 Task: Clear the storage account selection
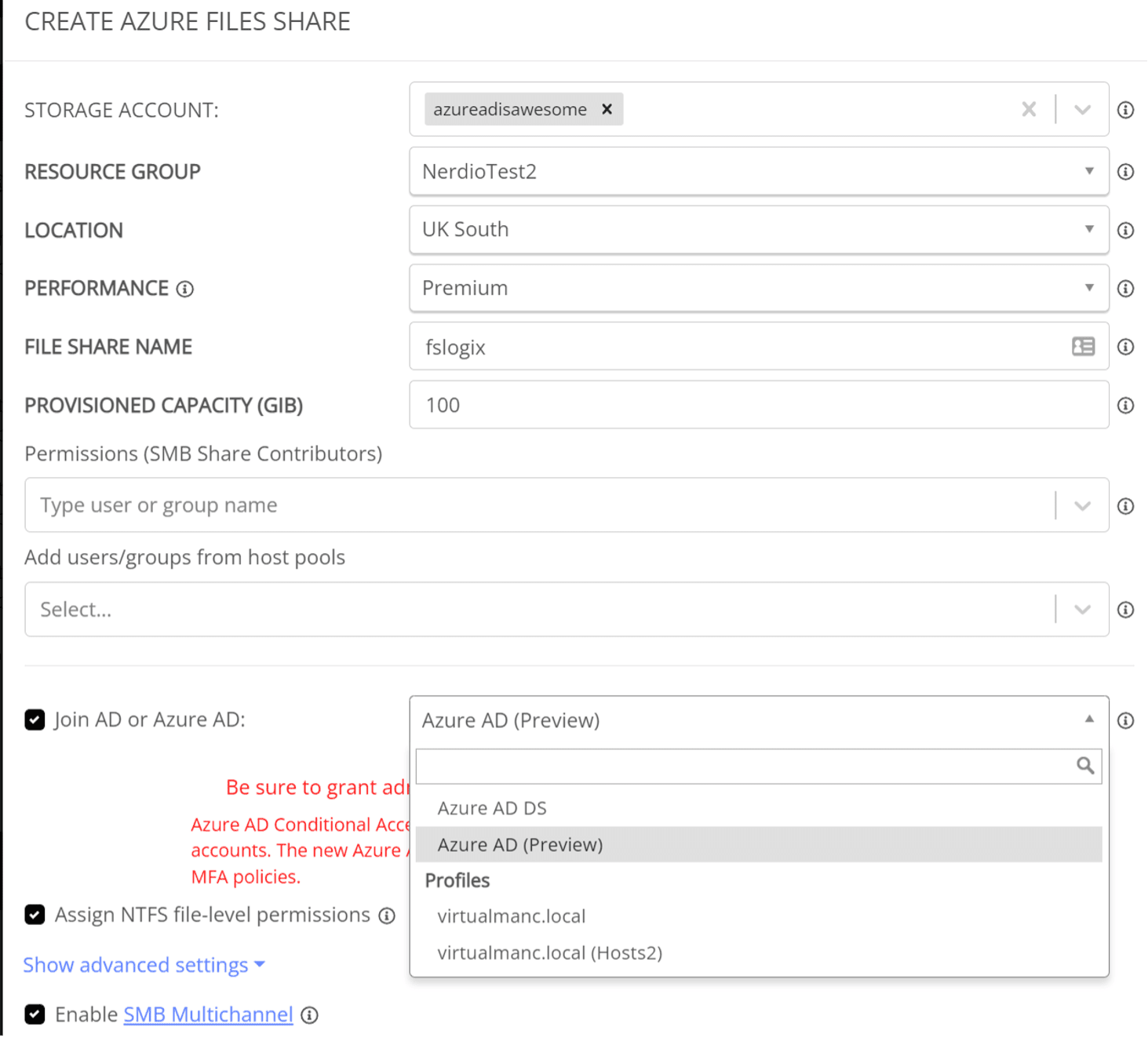point(1029,109)
